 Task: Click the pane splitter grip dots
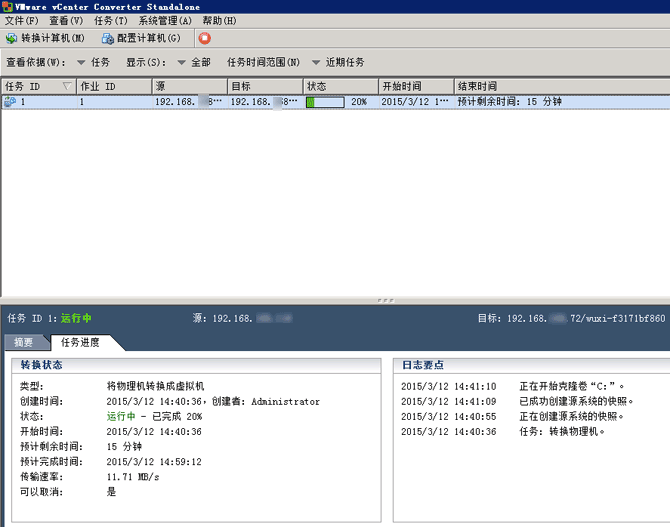(x=386, y=300)
